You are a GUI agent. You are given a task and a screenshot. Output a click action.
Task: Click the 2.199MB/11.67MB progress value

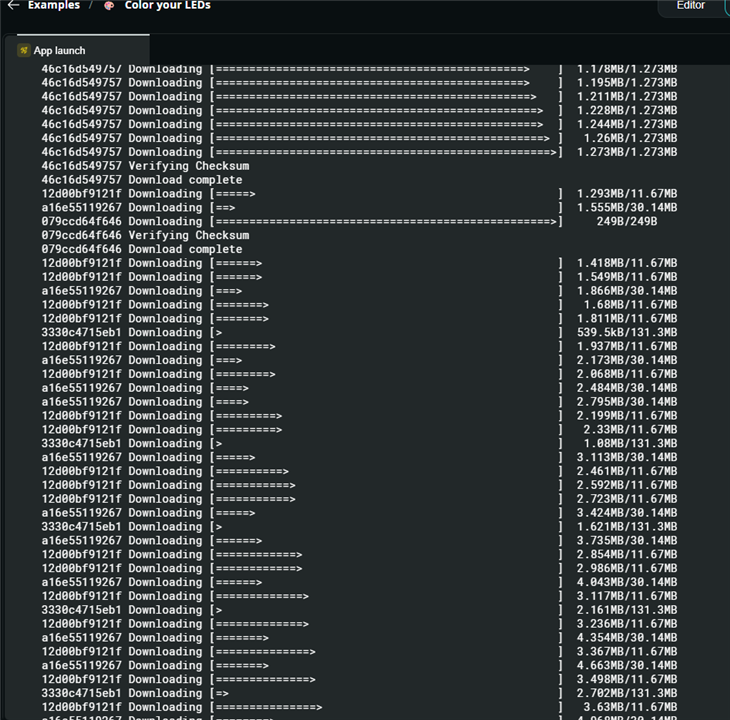(x=627, y=416)
